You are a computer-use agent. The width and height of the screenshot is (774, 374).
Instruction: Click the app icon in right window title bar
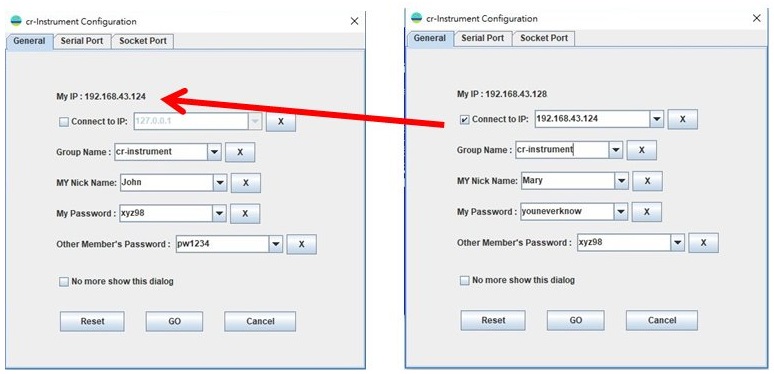(417, 18)
